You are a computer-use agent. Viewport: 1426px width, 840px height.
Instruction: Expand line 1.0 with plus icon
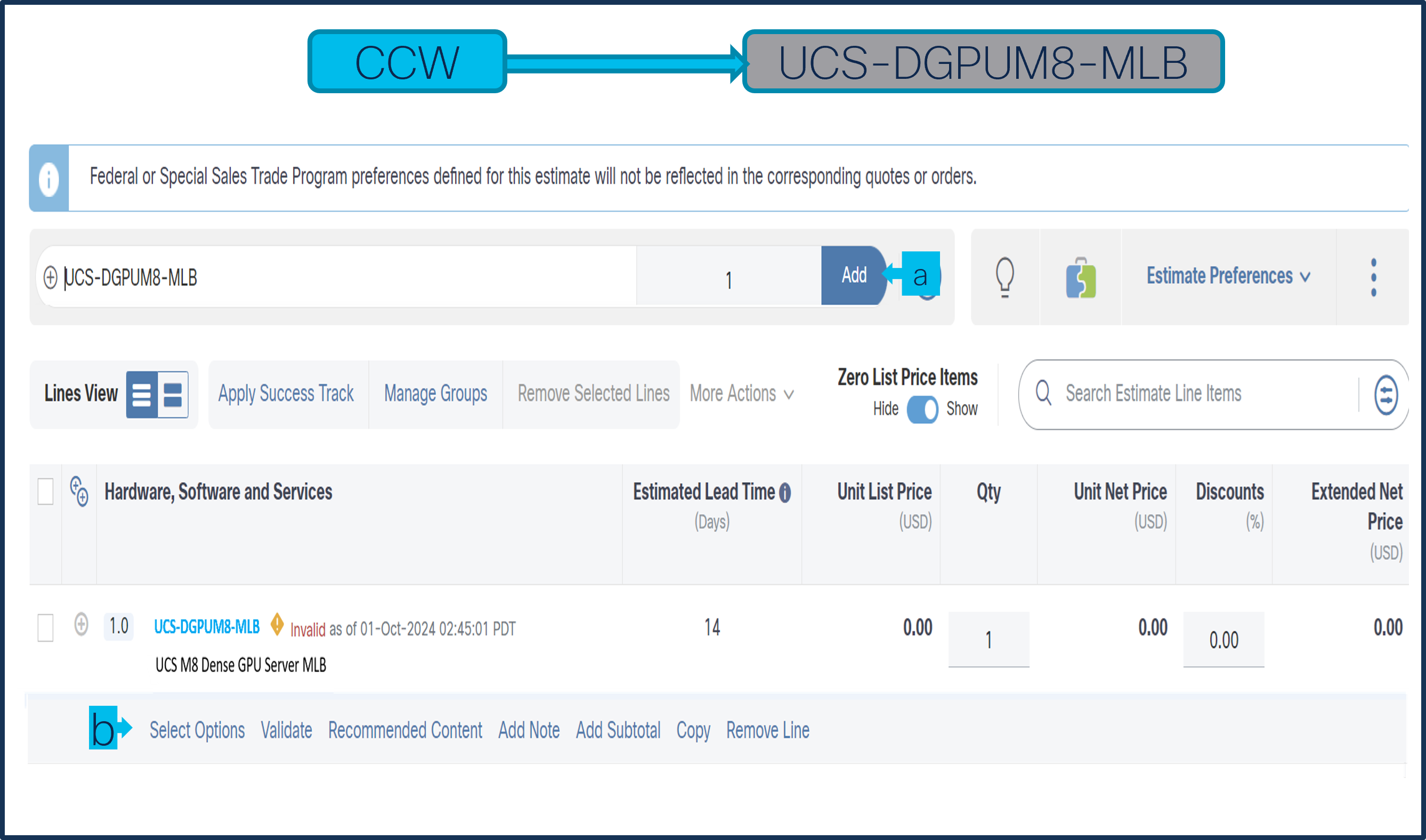pos(81,624)
